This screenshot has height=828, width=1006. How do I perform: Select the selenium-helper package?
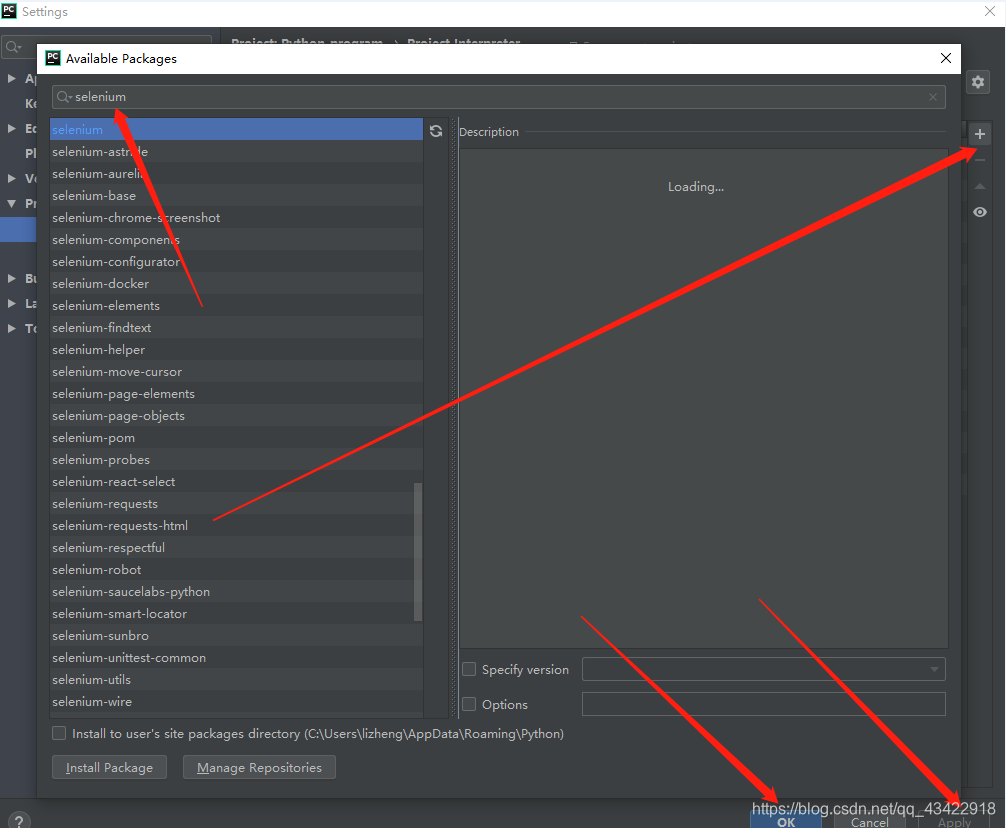tap(236, 350)
